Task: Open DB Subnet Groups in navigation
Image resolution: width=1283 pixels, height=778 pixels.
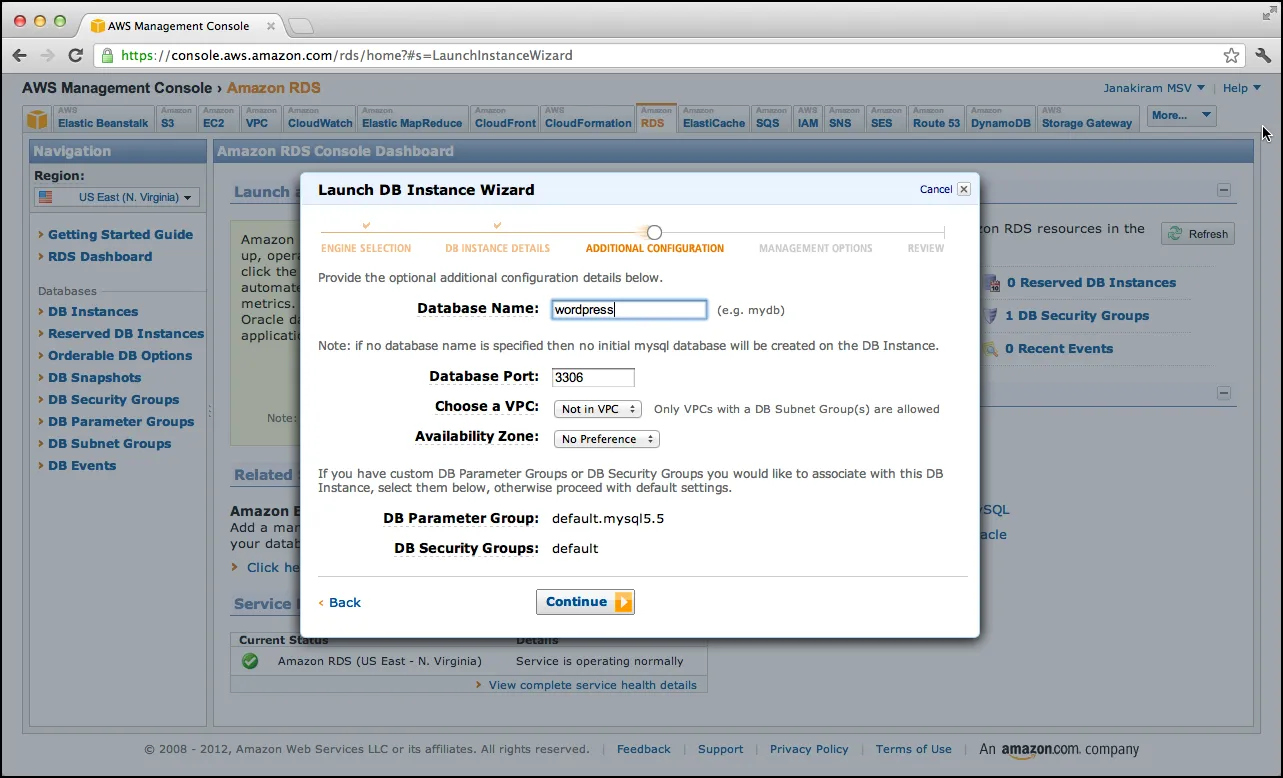Action: coord(110,444)
